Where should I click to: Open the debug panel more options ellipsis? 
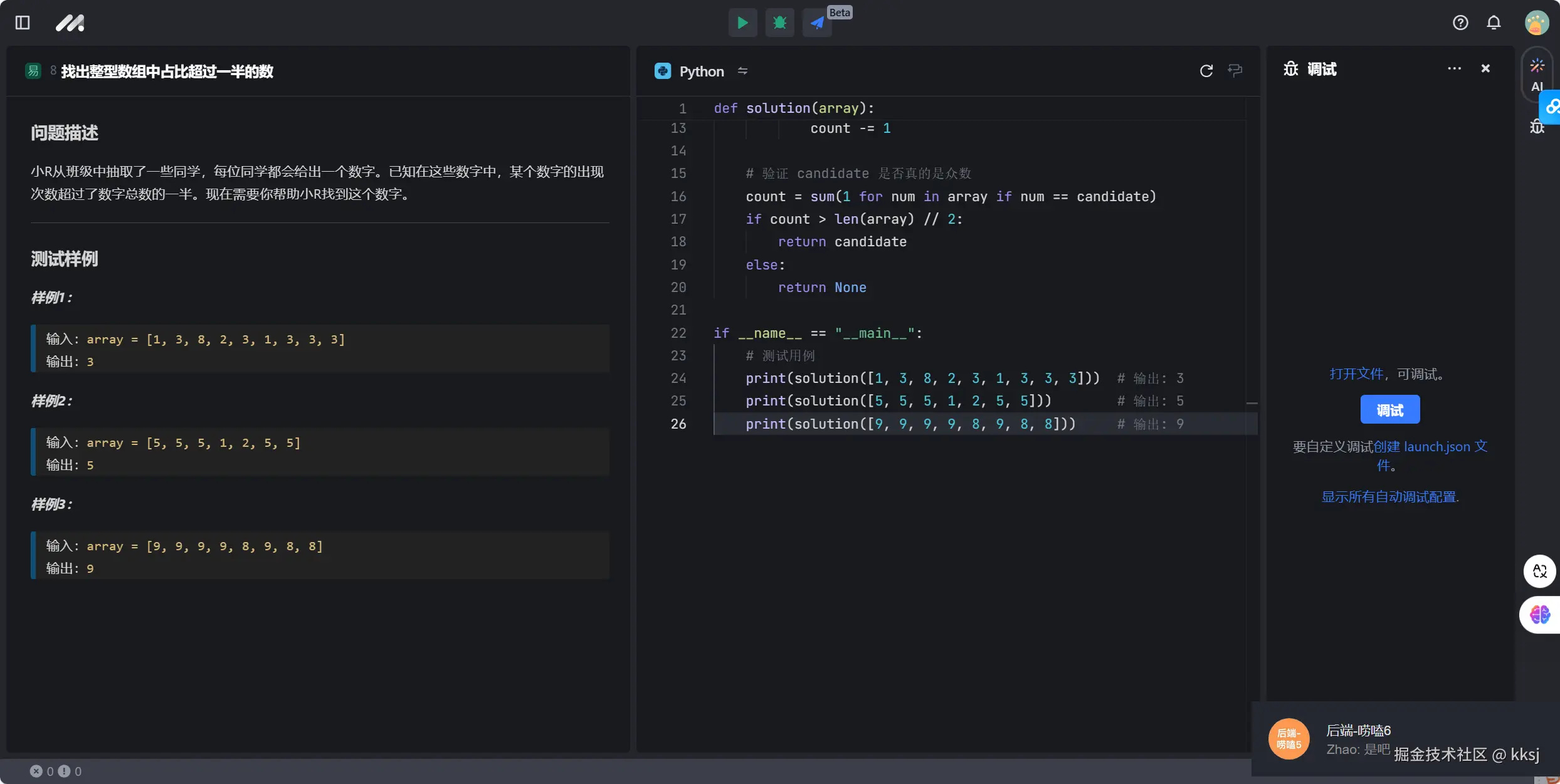point(1454,69)
